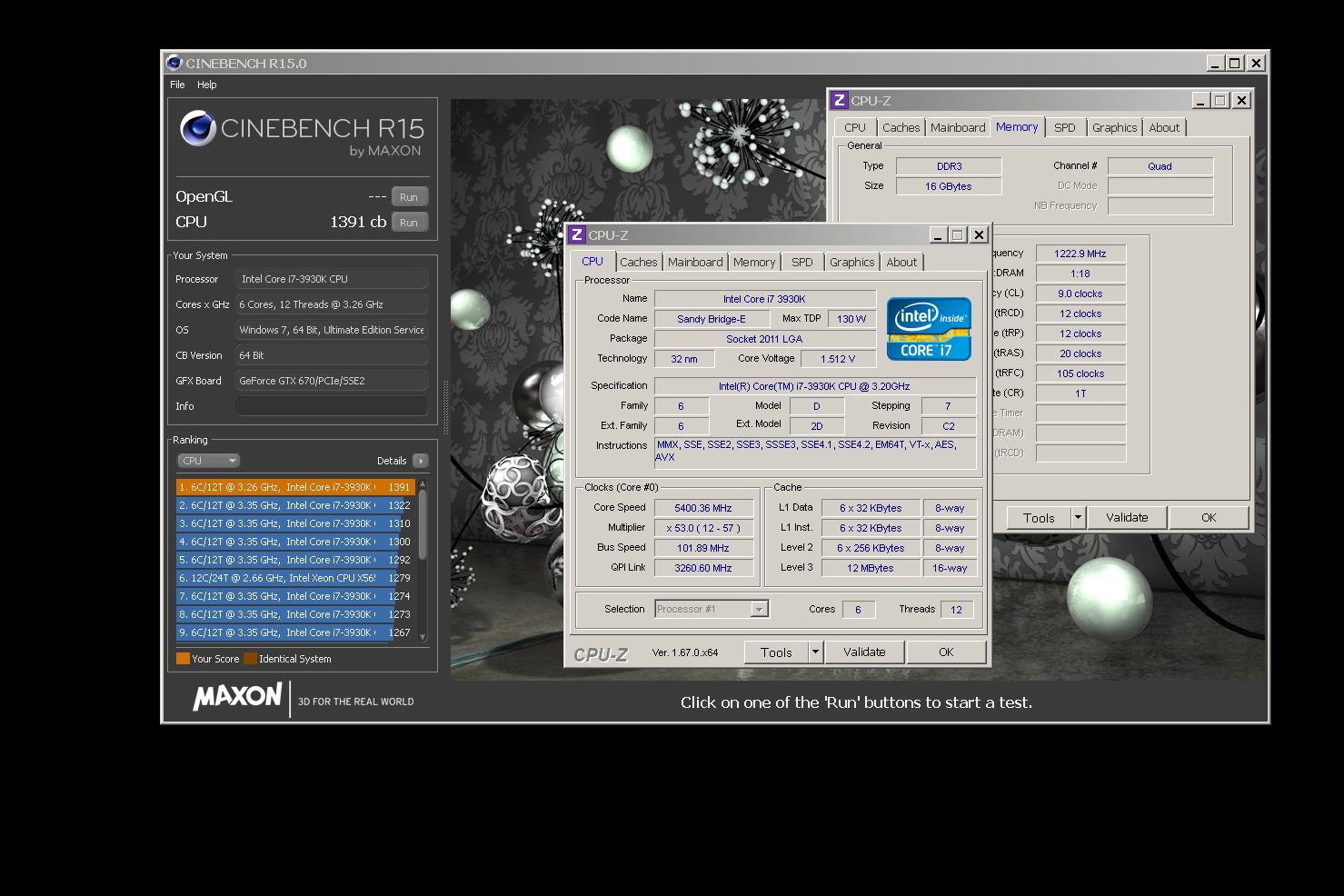Select the 12C/24T Xeon ranking row 1279
1344x896 pixels.
pos(295,578)
